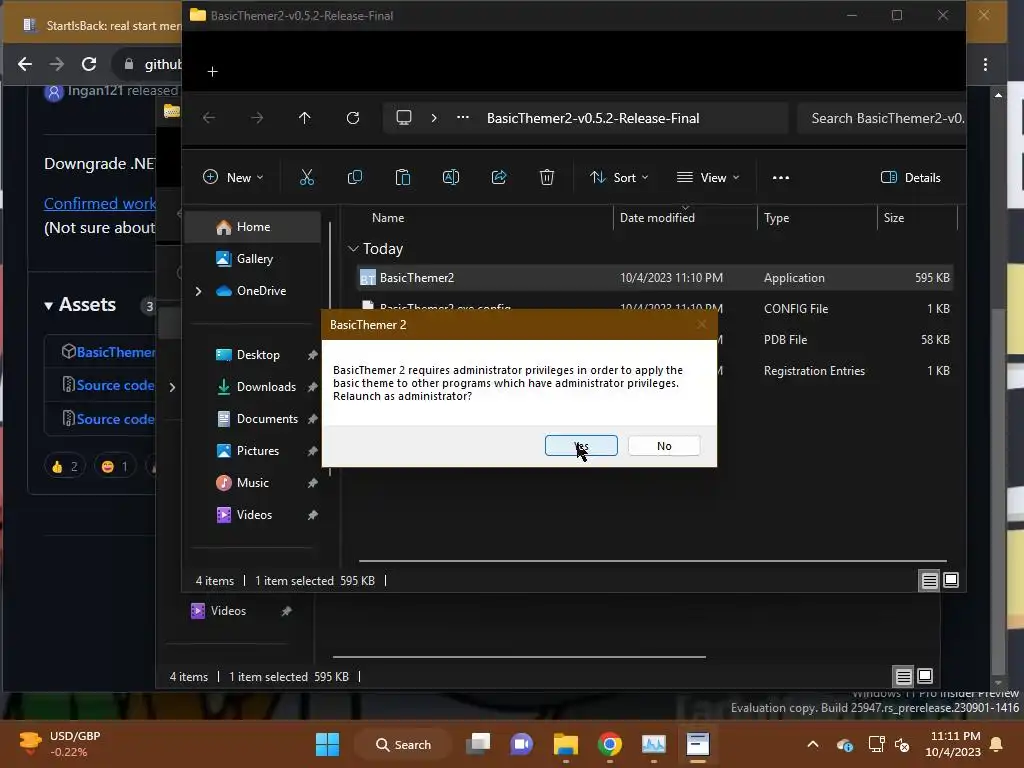1024x768 pixels.
Task: Open the USD/GBP widget
Action: point(59,744)
